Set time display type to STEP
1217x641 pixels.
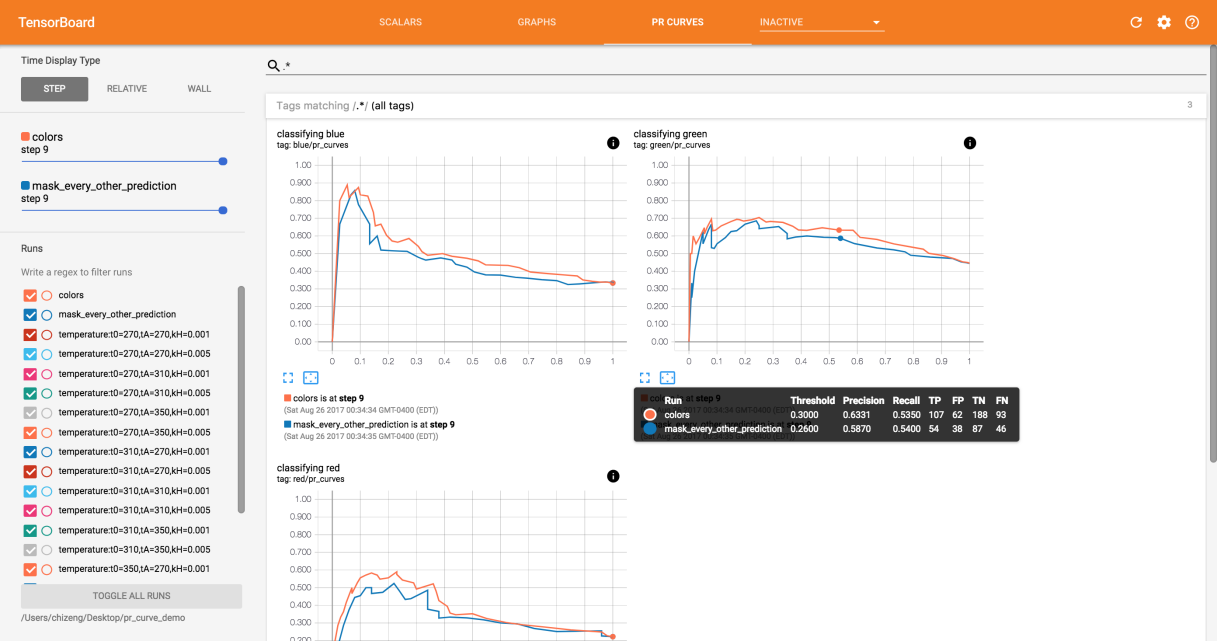tap(54, 89)
